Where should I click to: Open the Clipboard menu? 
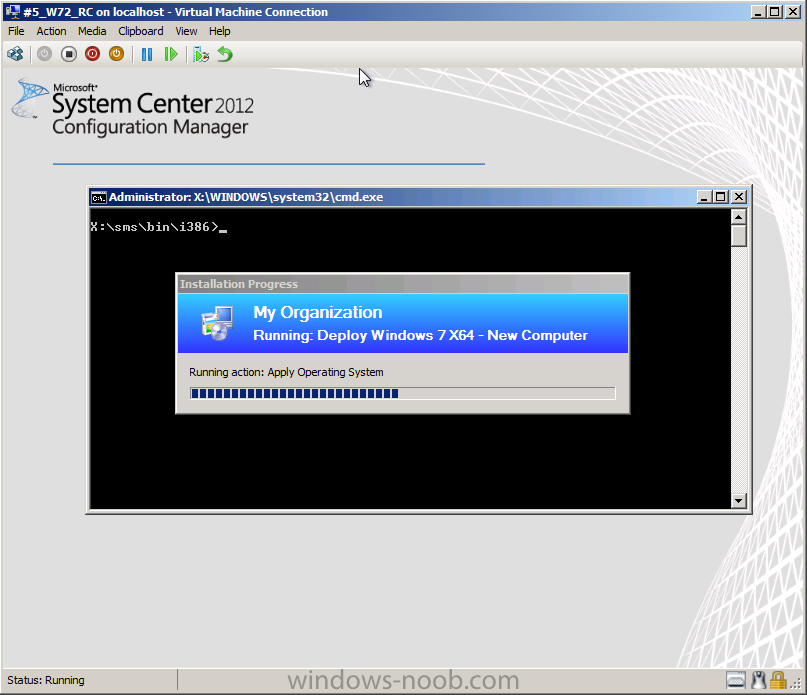click(141, 31)
